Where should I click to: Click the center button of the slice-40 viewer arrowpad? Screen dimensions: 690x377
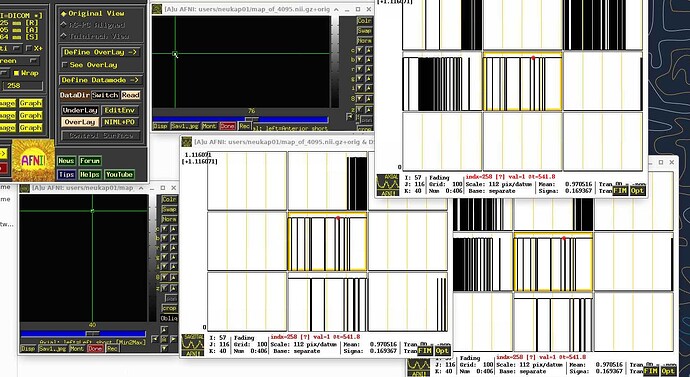164,339
